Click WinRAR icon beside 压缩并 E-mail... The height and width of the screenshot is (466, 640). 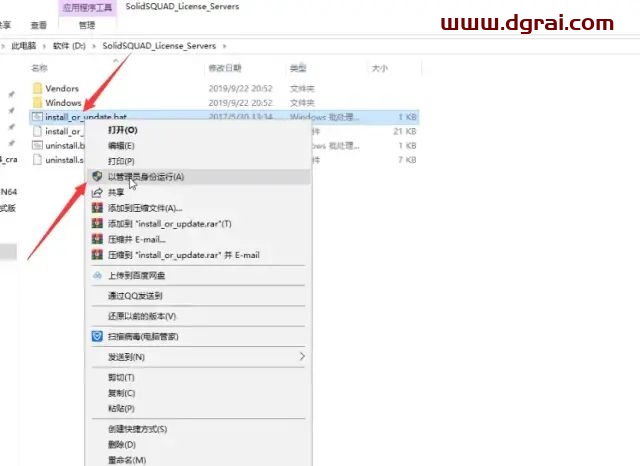tap(97, 239)
